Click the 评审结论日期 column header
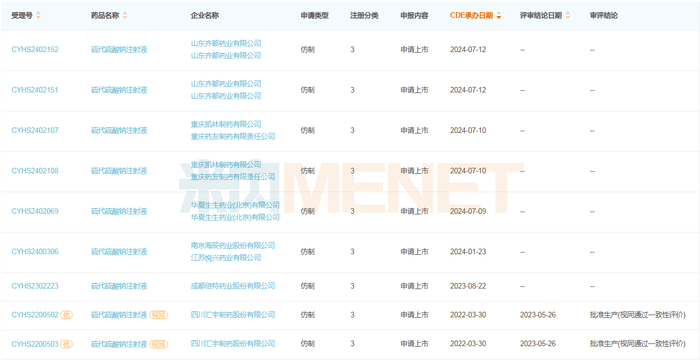 click(541, 15)
